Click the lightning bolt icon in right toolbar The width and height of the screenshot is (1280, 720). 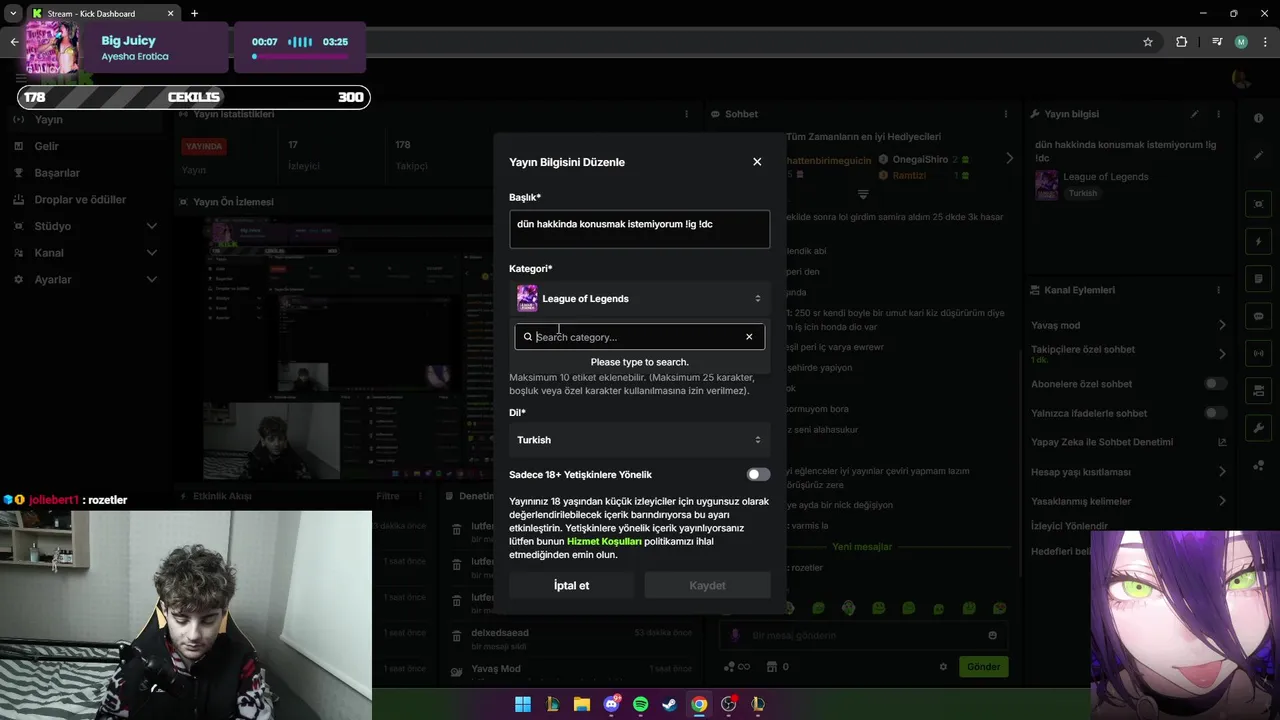(x=1259, y=242)
